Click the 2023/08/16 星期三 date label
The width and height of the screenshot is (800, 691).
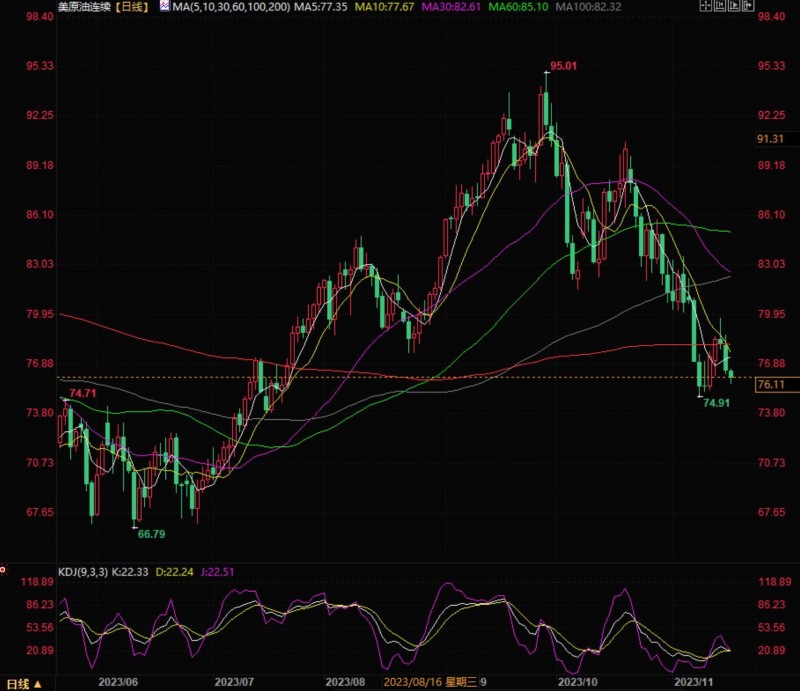click(x=430, y=682)
